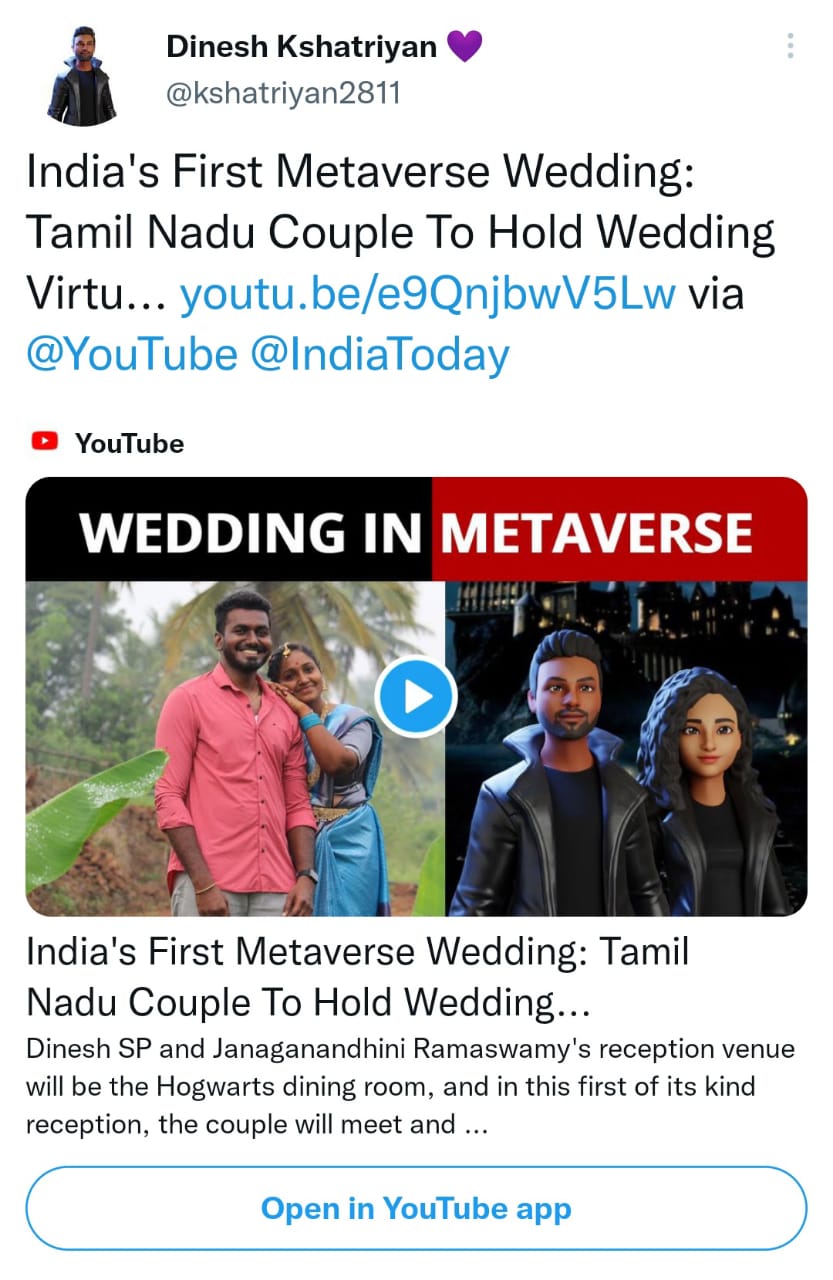Open the card title India's First Metaverse Wedding

click(x=358, y=977)
